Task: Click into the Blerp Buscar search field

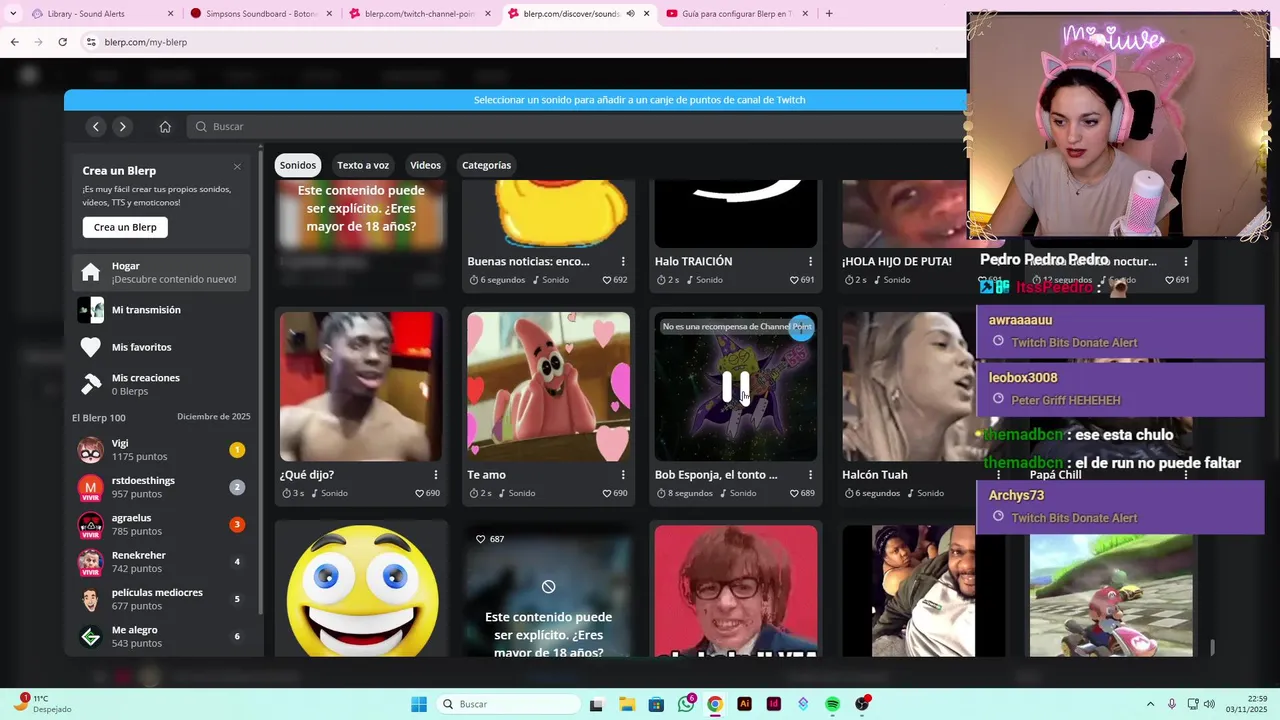Action: (575, 126)
